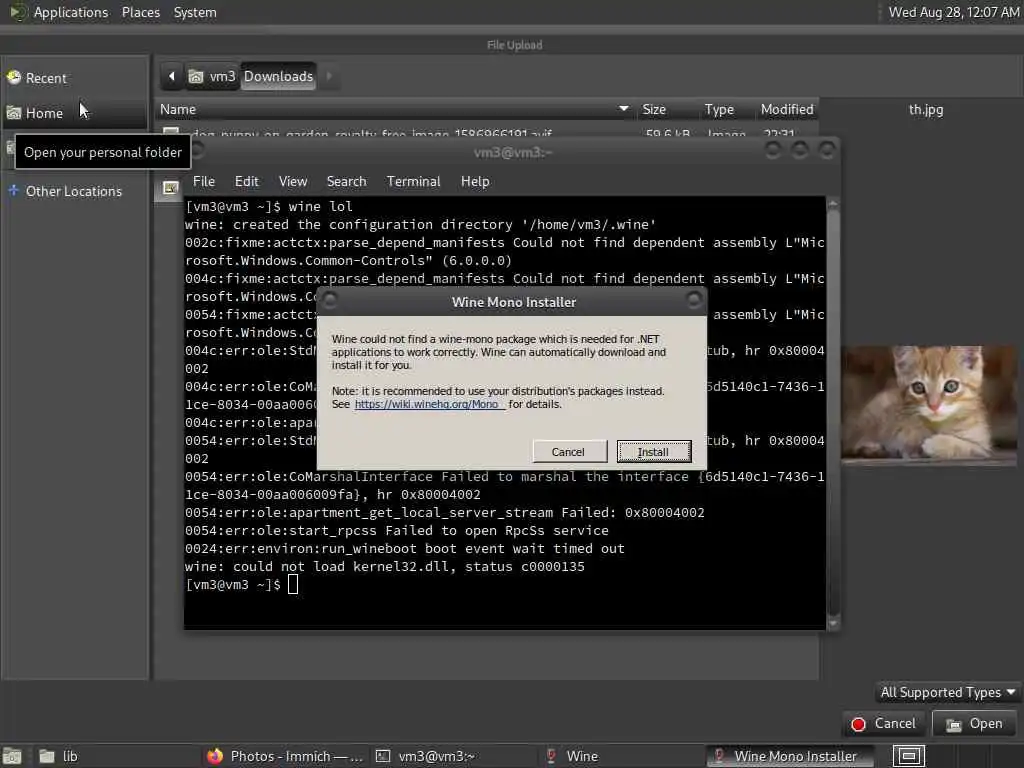This screenshot has width=1024, height=768.
Task: Click the plus icon beside Other Locations
Action: point(13,190)
